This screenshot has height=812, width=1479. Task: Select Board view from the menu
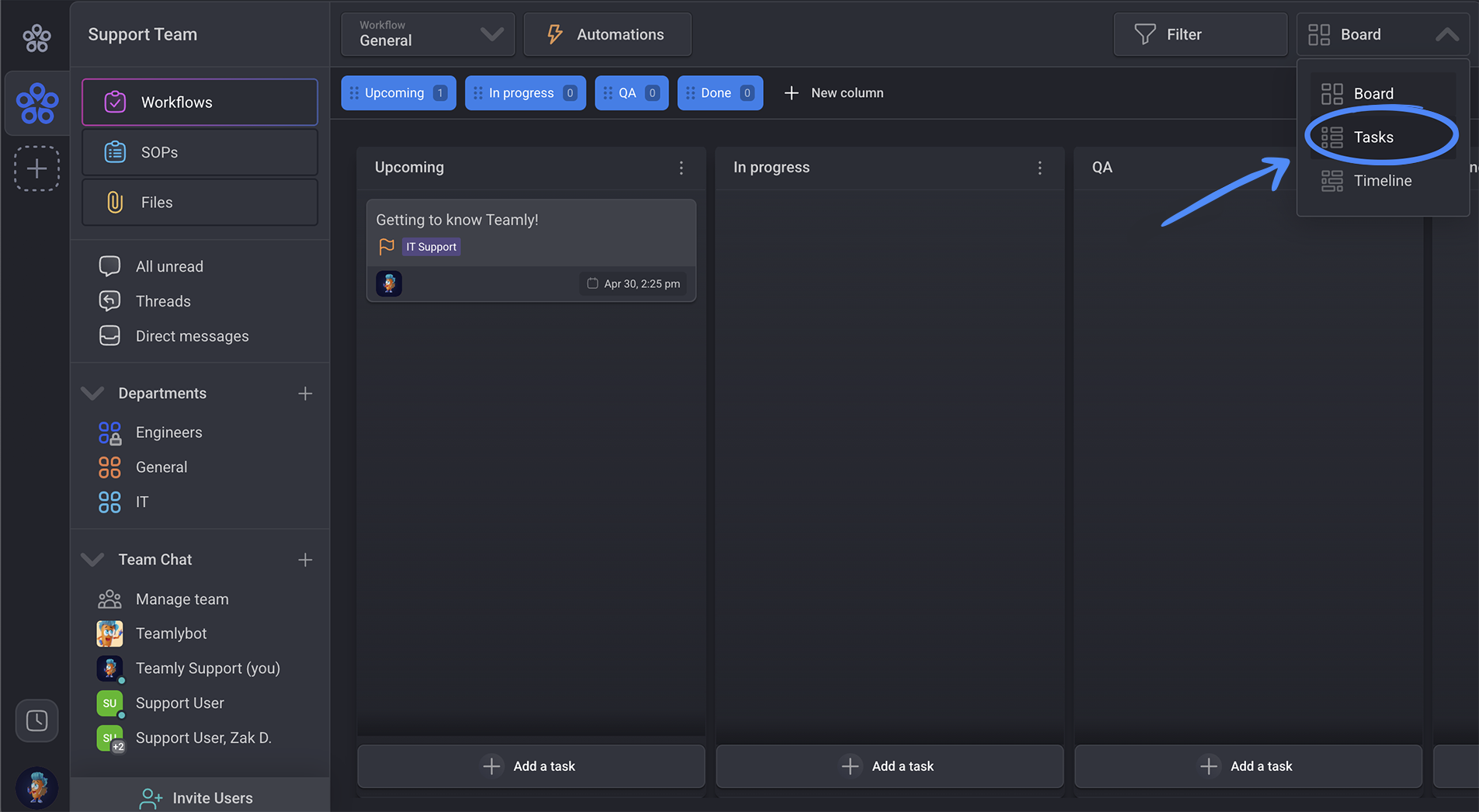pyautogui.click(x=1383, y=93)
